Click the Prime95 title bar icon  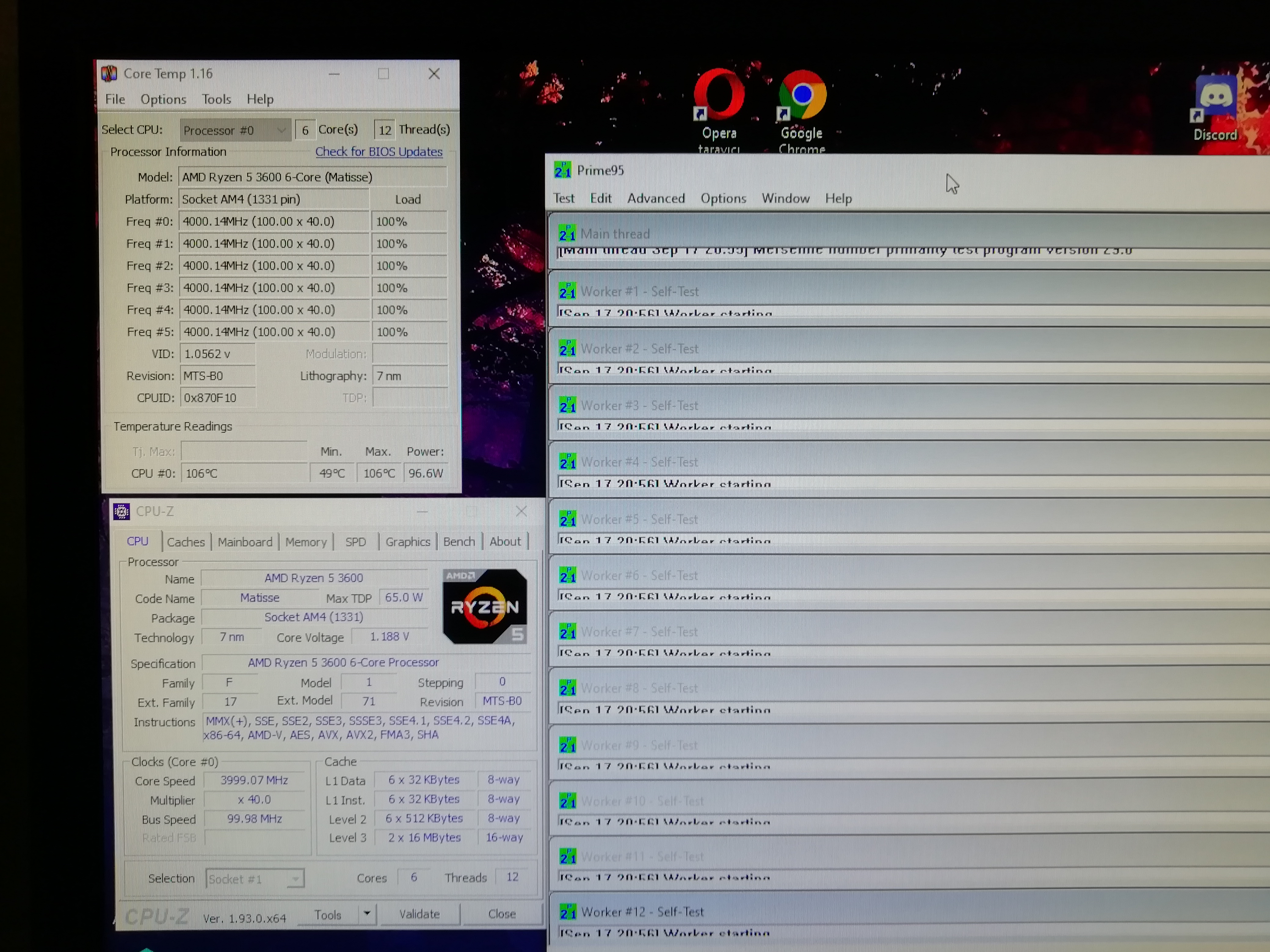(x=562, y=171)
